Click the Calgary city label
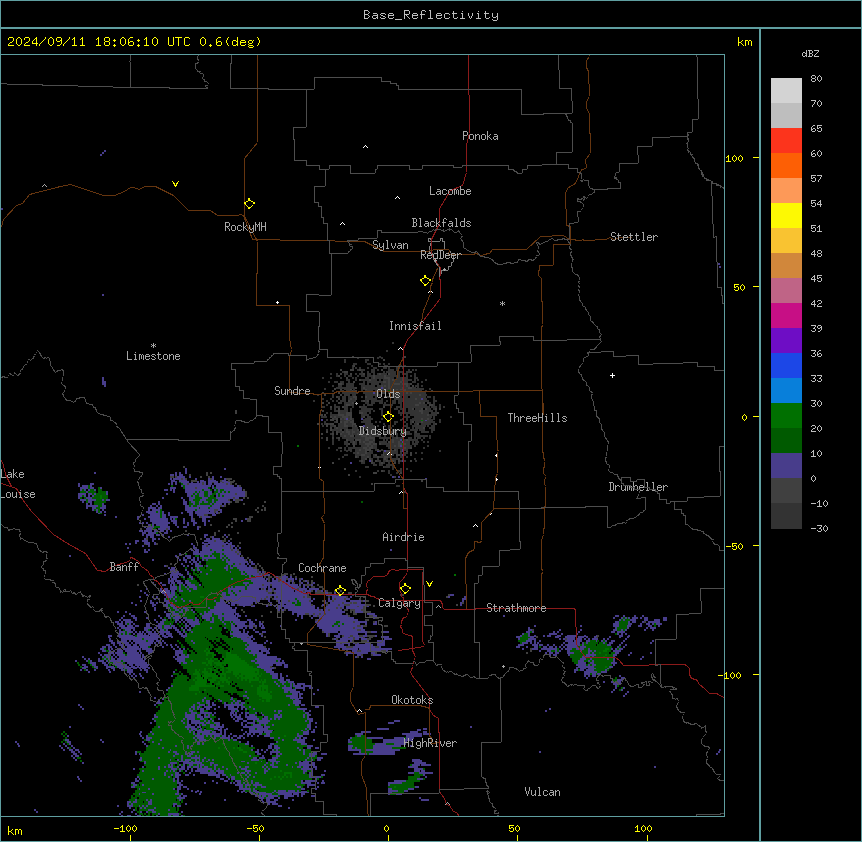Viewport: 862px width, 842px height. (x=399, y=603)
